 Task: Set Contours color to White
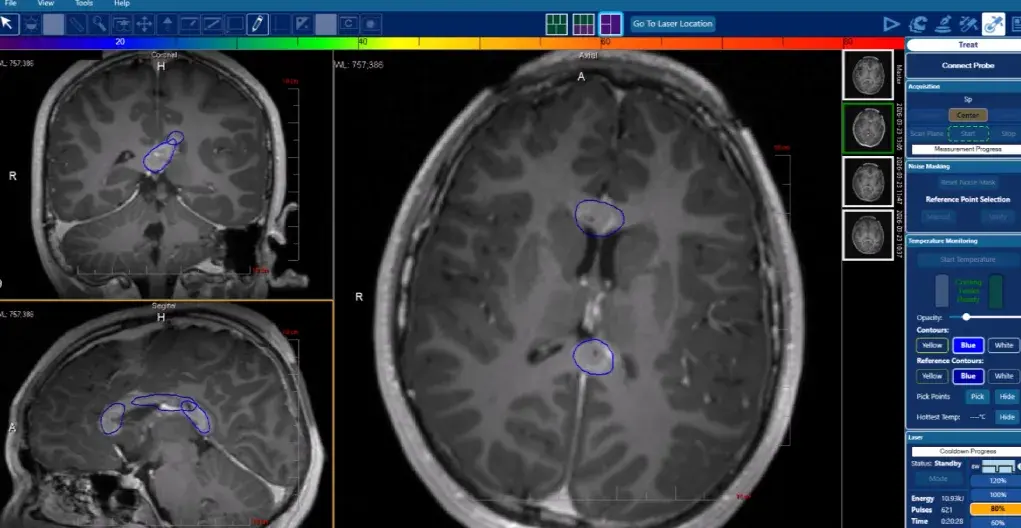coord(1003,346)
